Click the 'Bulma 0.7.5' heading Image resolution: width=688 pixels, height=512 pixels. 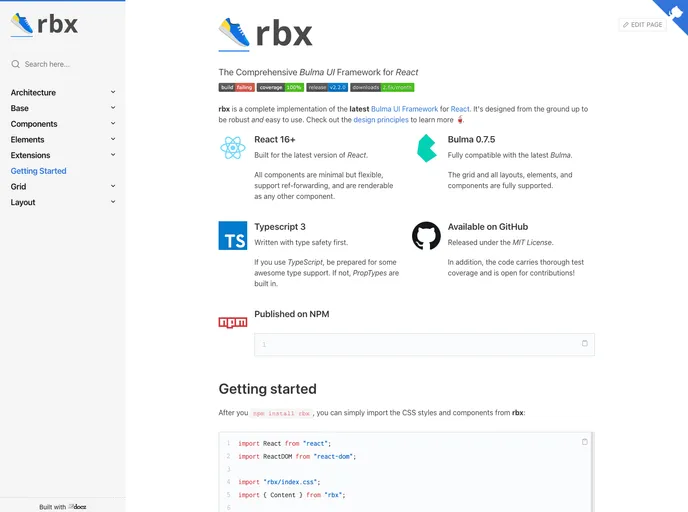point(471,140)
